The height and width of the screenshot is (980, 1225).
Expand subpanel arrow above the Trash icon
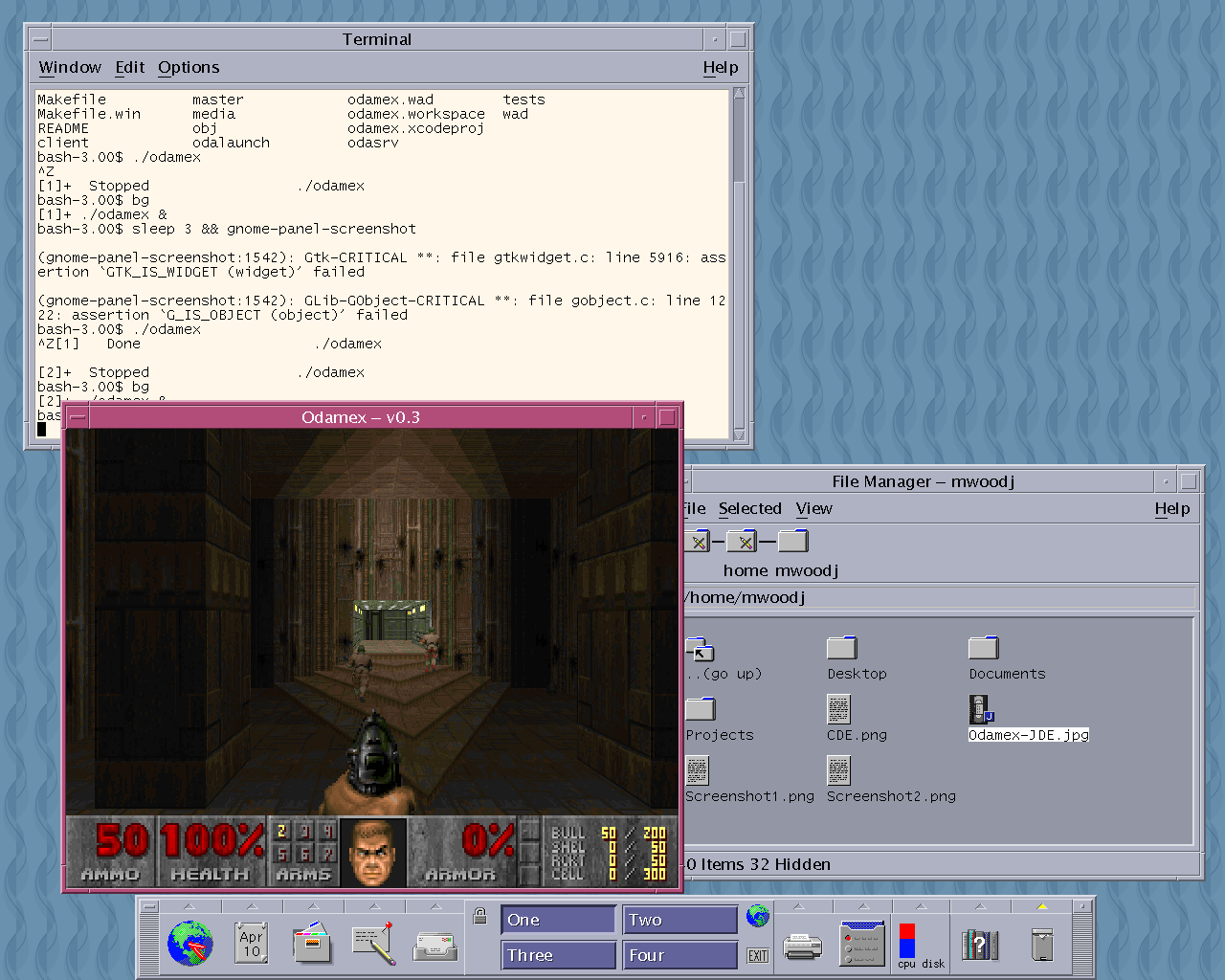pyautogui.click(x=1042, y=905)
